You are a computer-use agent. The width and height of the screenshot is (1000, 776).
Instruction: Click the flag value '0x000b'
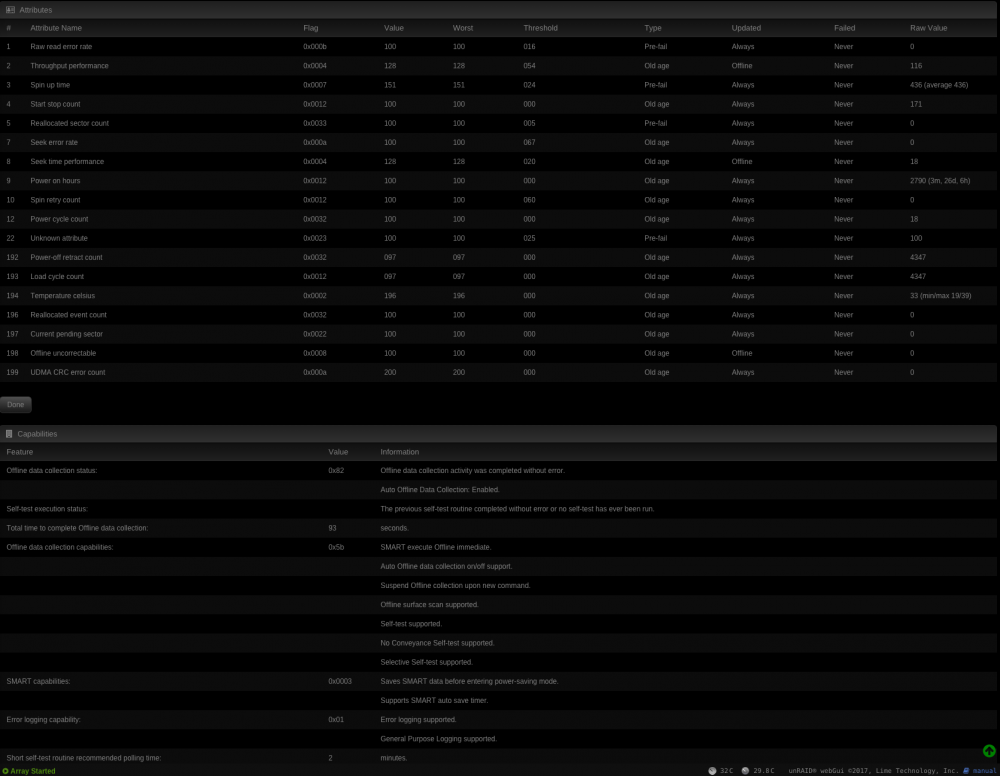[x=315, y=47]
